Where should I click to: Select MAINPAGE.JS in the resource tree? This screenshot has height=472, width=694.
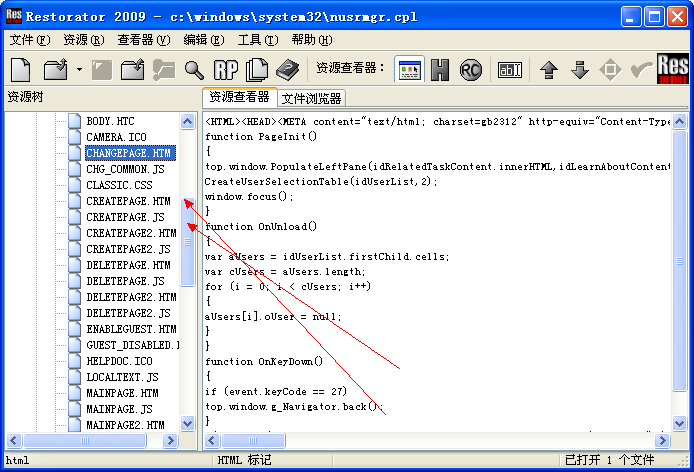[119, 409]
